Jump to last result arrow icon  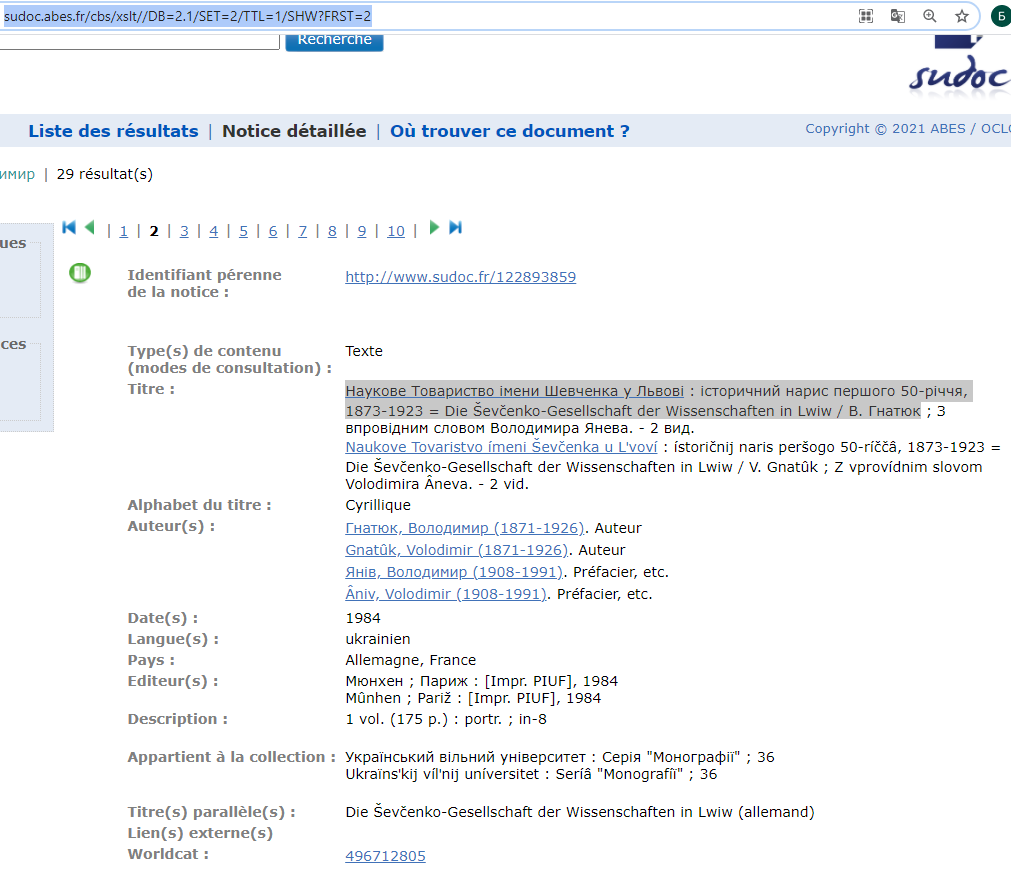point(456,228)
